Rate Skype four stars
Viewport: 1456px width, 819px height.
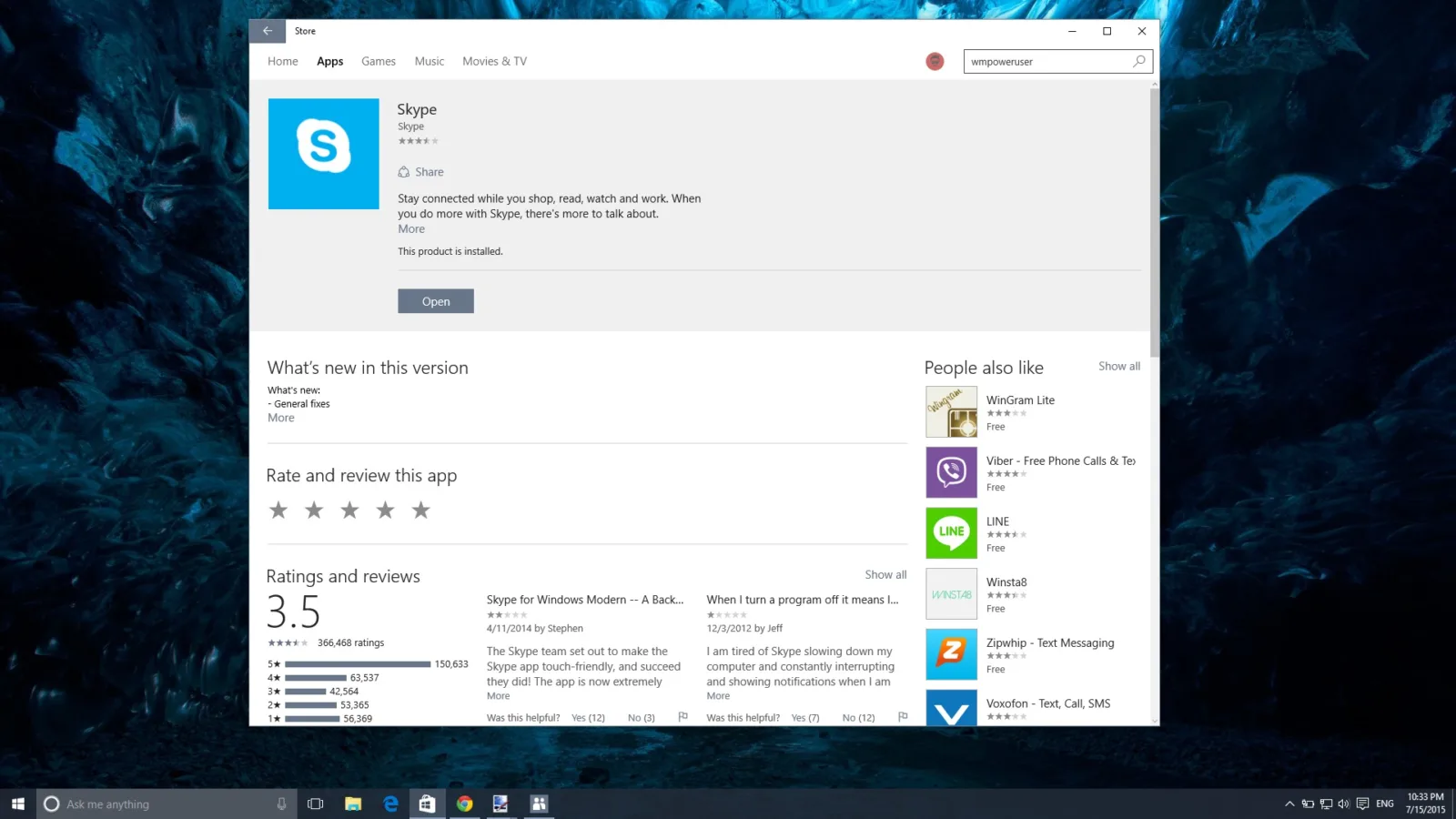pyautogui.click(x=385, y=511)
